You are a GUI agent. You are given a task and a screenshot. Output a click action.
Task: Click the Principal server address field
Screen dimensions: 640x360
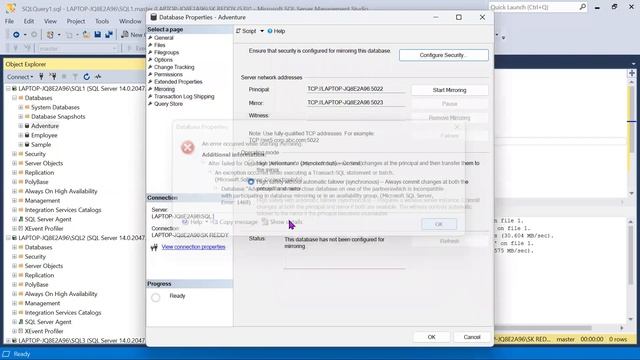[x=356, y=89]
